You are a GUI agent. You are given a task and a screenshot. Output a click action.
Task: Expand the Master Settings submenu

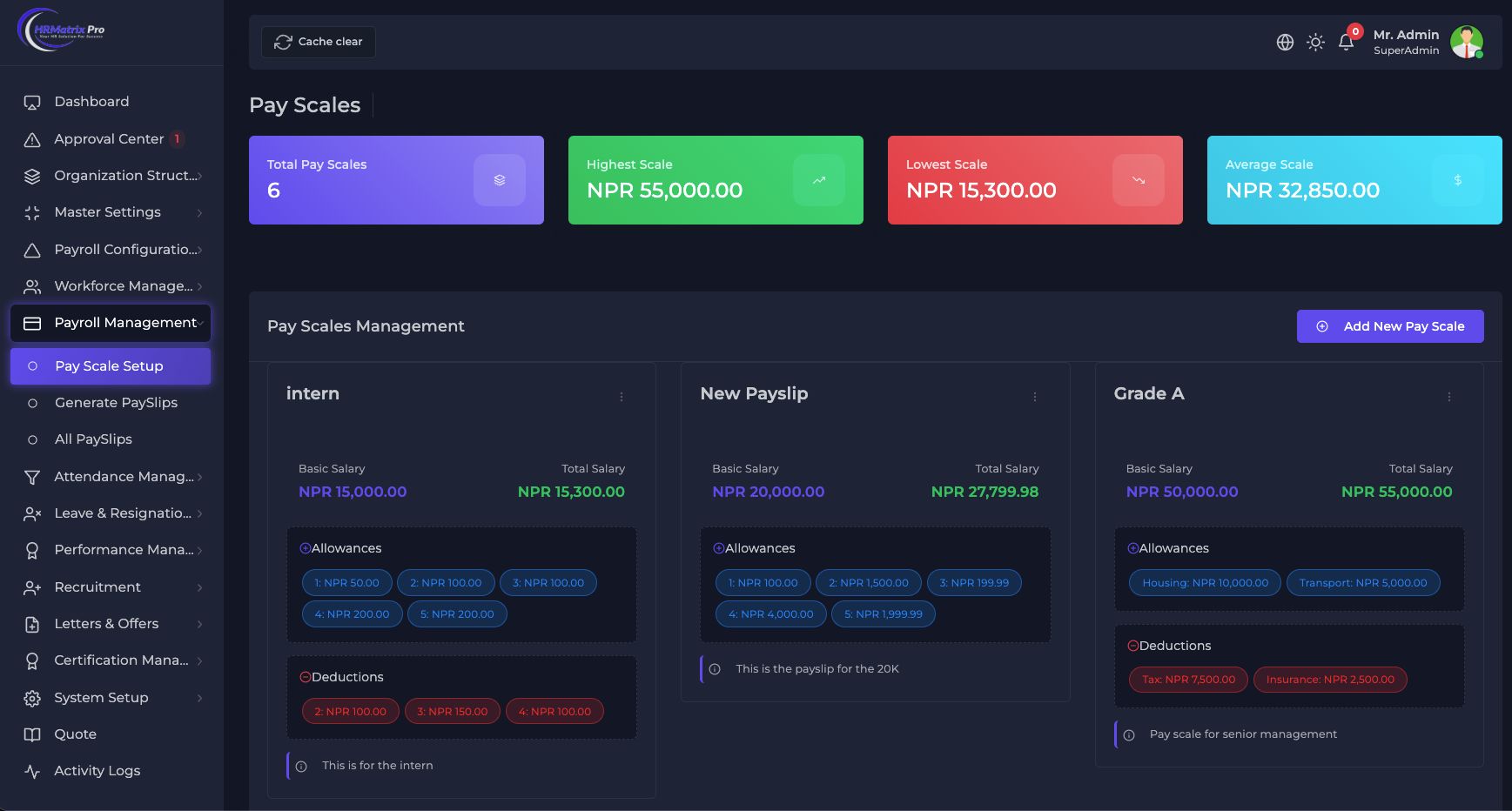tap(199, 212)
